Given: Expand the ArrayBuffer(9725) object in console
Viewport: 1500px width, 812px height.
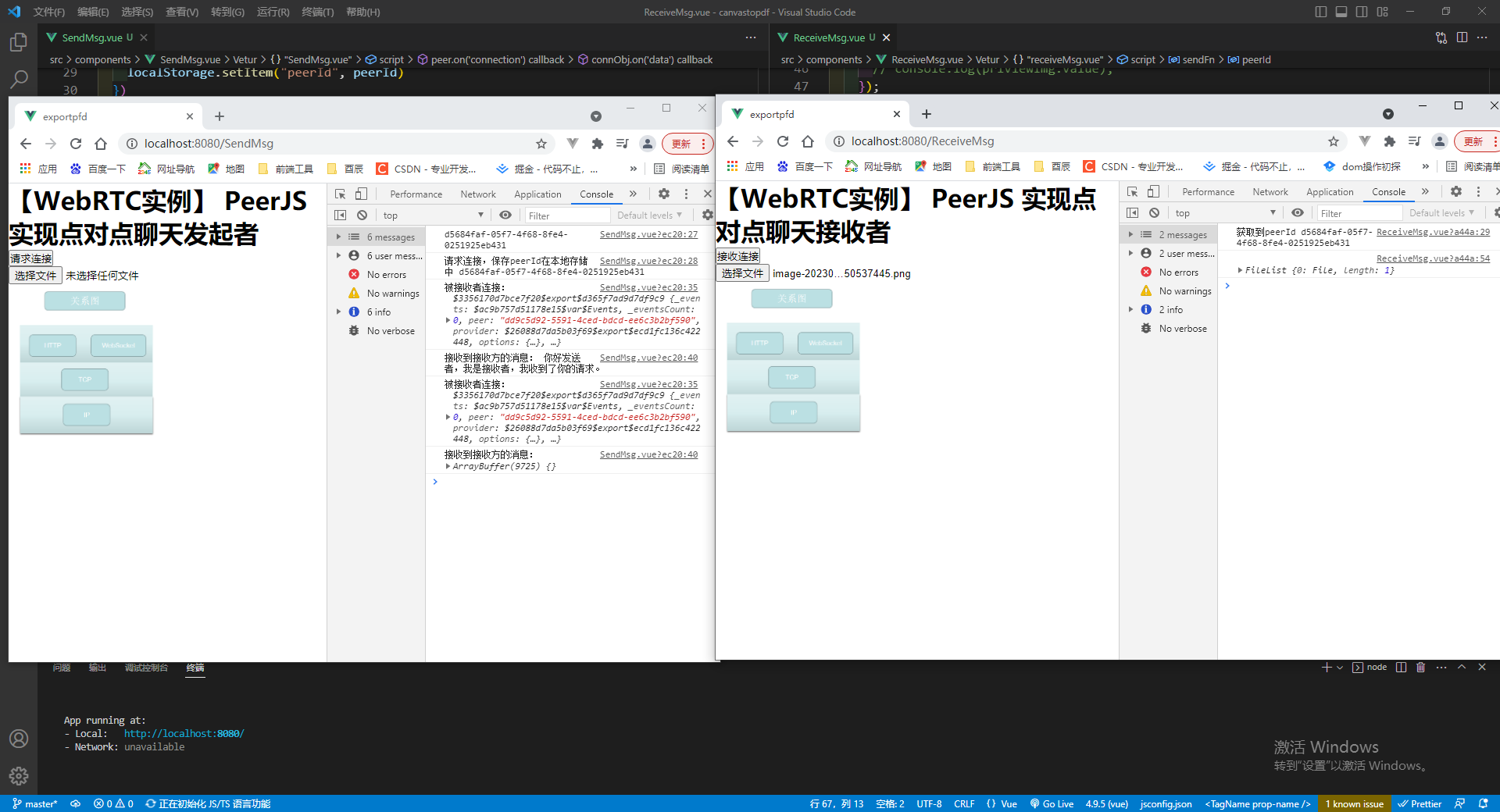Looking at the screenshot, I should click(448, 467).
